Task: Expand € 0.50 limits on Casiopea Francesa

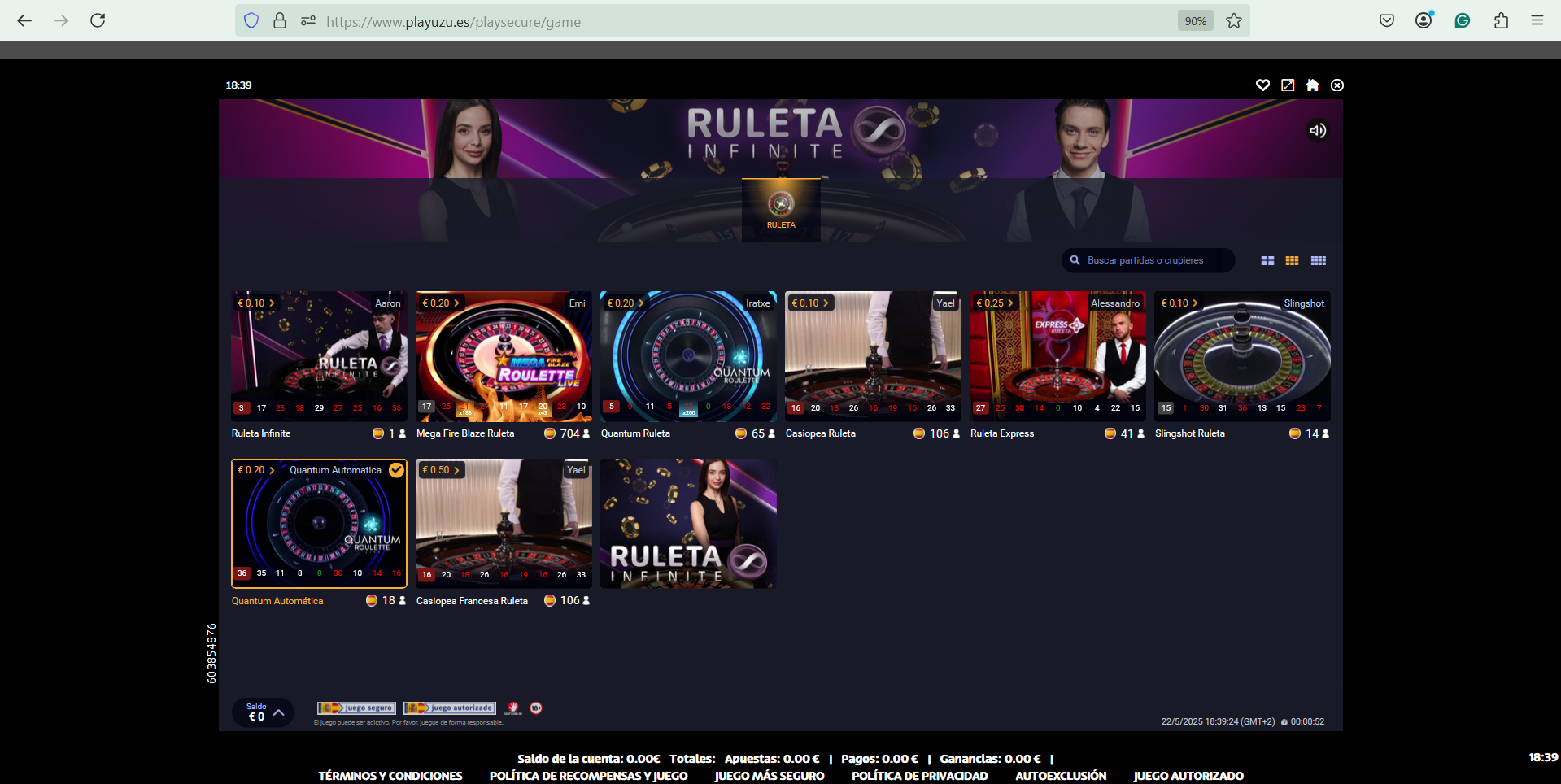Action: tap(441, 470)
